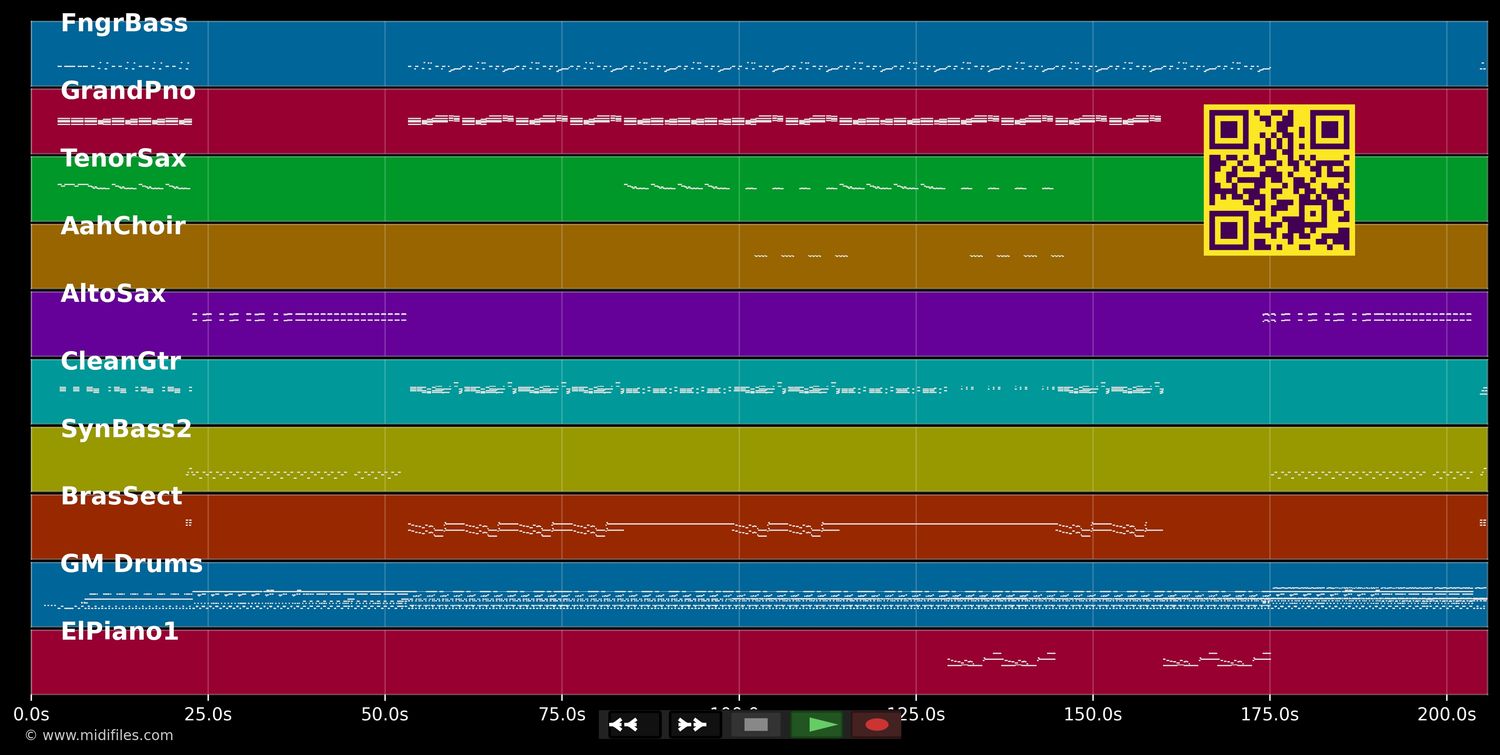
Task: Select the GM Drums track label
Action: tap(131, 564)
